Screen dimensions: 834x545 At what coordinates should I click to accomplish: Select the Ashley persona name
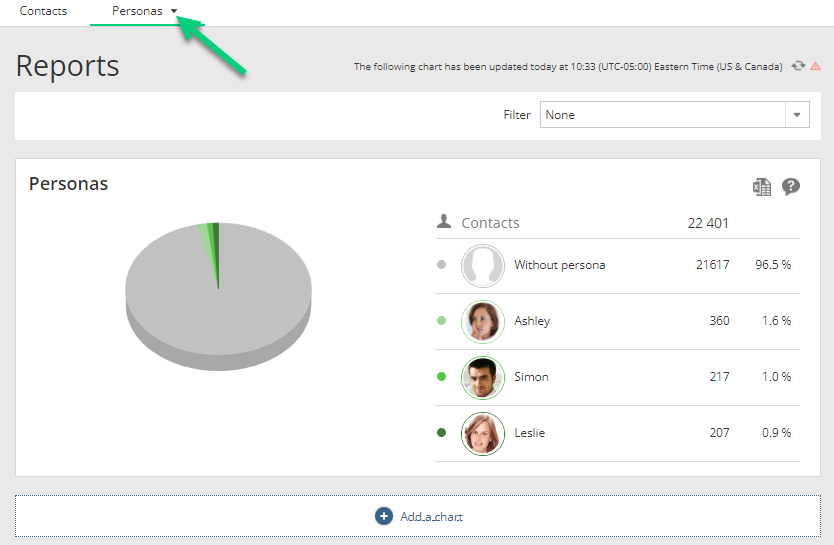pos(532,321)
